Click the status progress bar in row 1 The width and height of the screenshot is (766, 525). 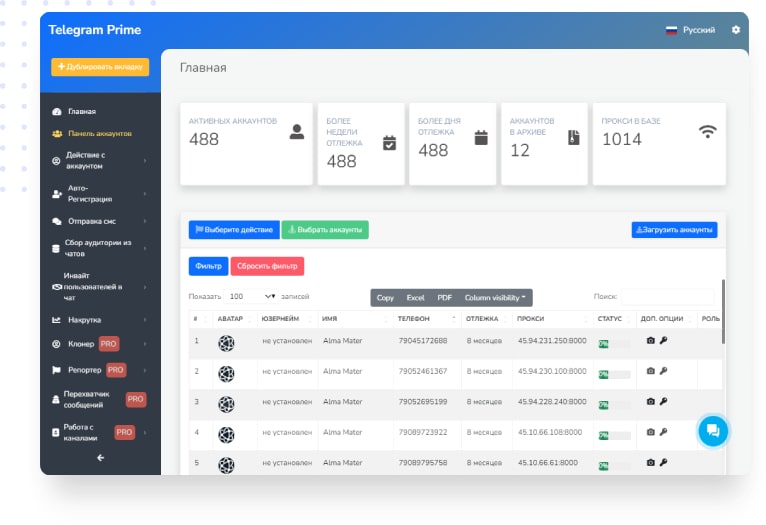[614, 342]
